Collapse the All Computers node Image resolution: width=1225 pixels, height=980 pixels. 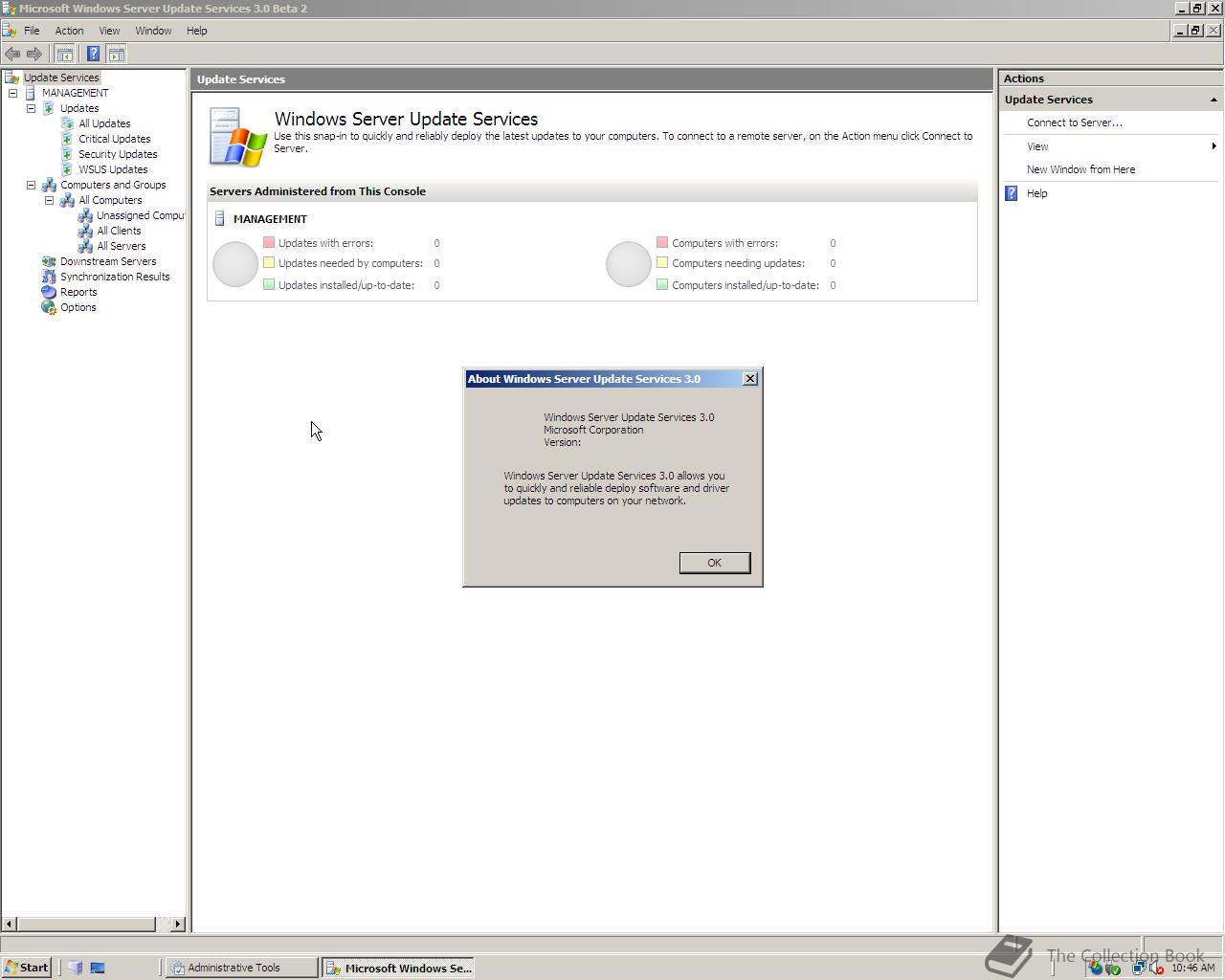click(x=49, y=200)
